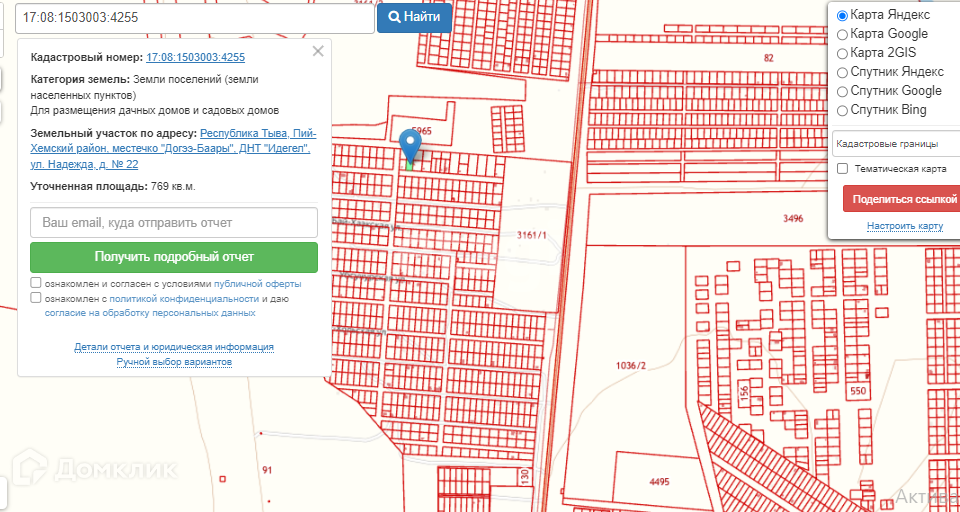Image resolution: width=960 pixels, height=512 pixels.
Task: Close the cadastral info panel
Action: (x=318, y=51)
